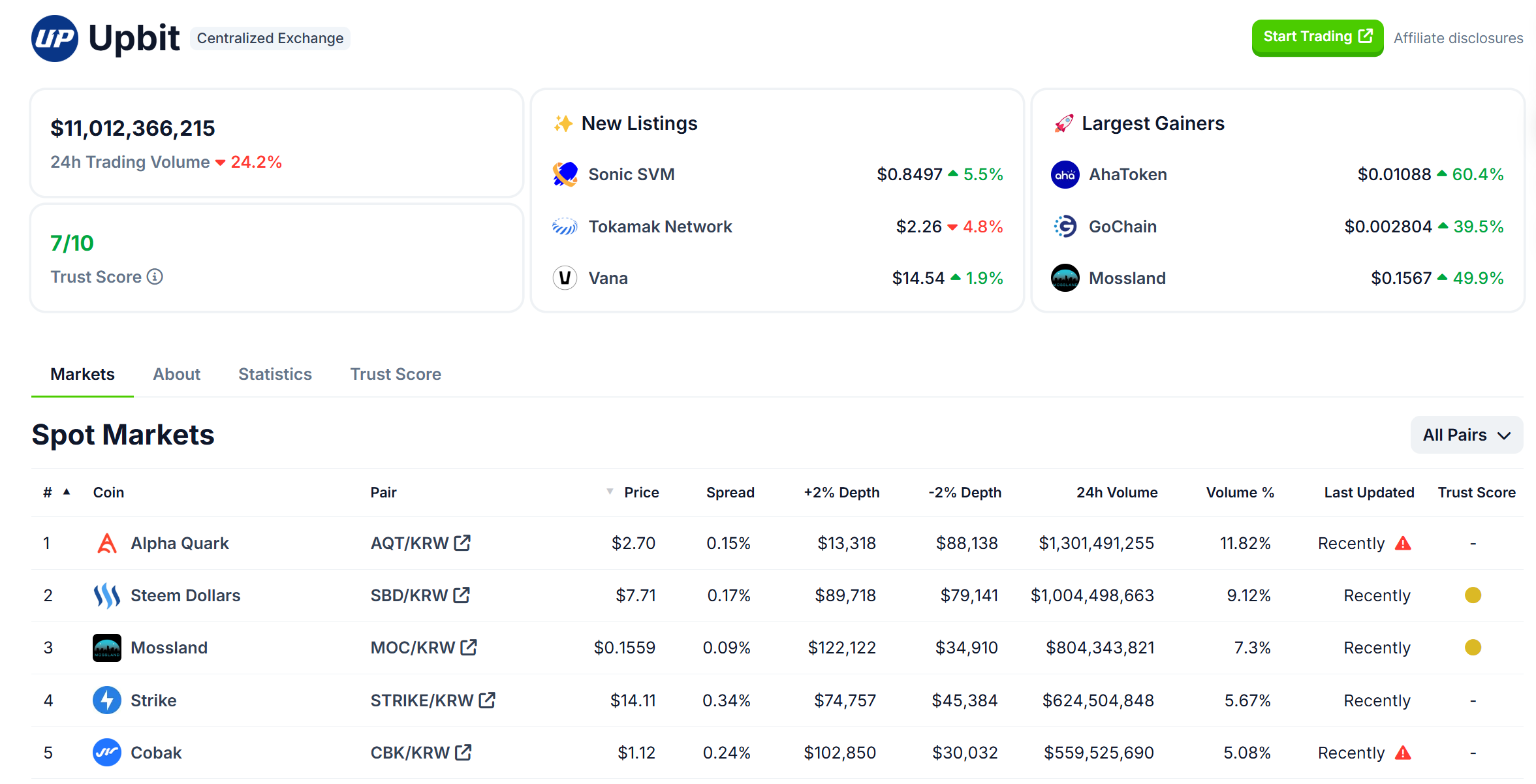This screenshot has height=784, width=1536.
Task: Open the Cobak coin link
Action: 156,753
